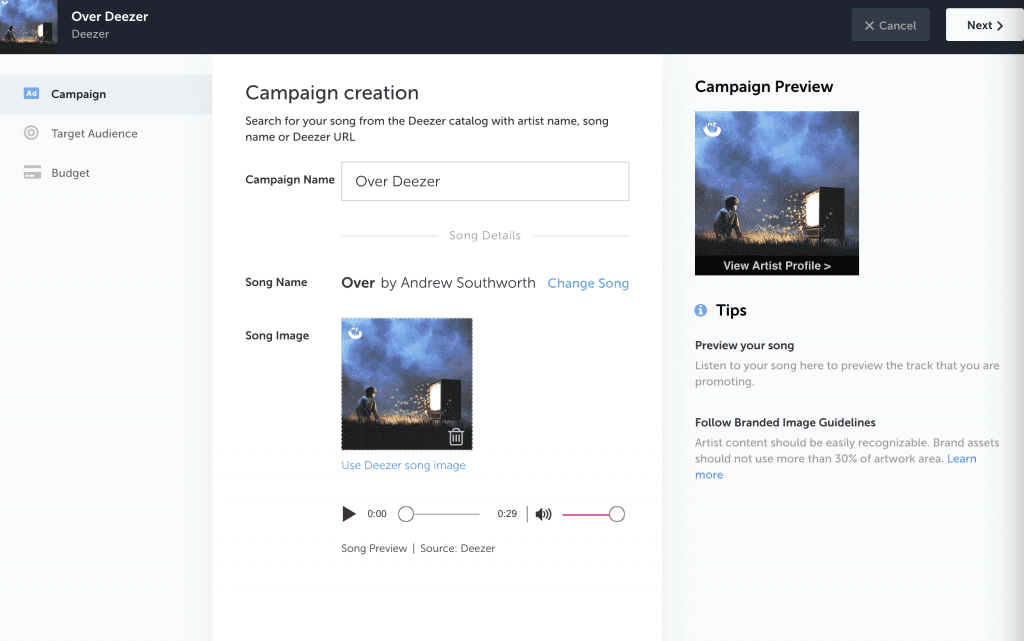The height and width of the screenshot is (641, 1024).
Task: Mute with the speaker volume icon
Action: [543, 514]
